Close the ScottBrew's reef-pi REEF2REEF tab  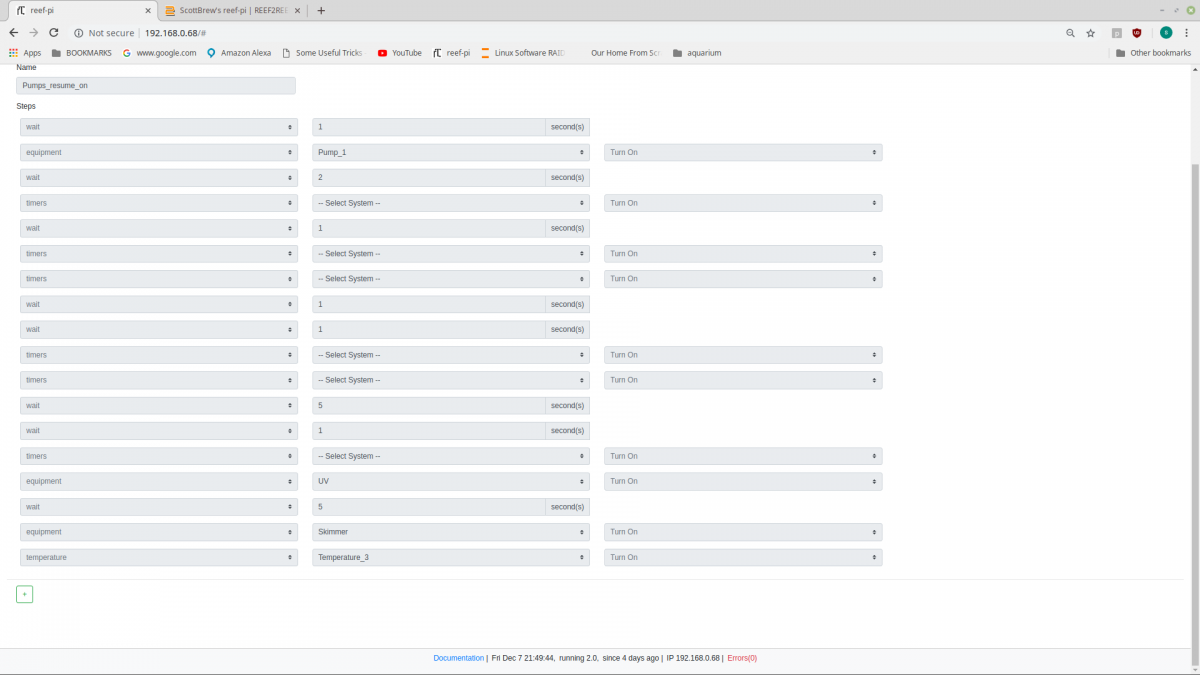tap(298, 11)
